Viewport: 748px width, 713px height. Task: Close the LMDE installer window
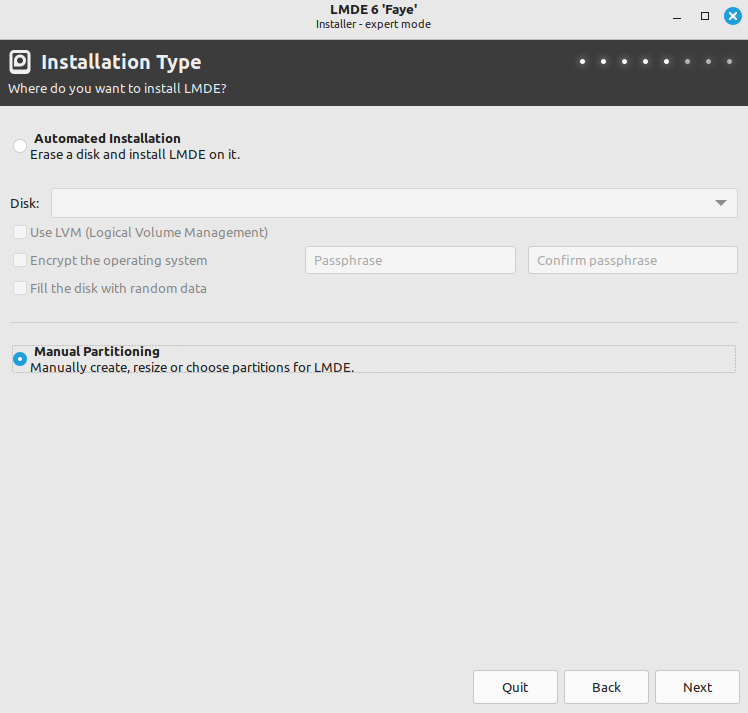[x=733, y=16]
